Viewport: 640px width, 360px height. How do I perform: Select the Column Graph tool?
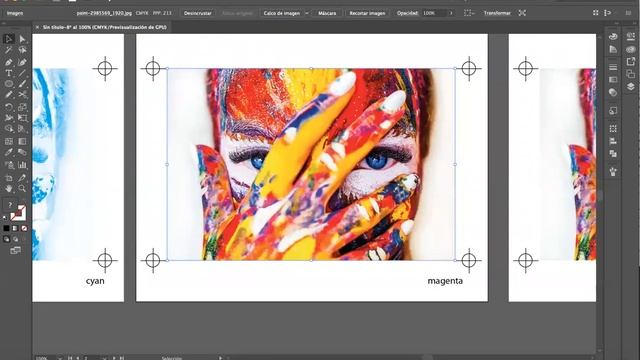[x=22, y=165]
